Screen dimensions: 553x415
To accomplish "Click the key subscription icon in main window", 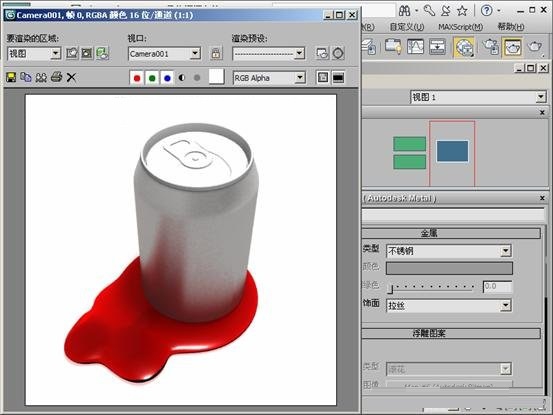I will (x=429, y=11).
